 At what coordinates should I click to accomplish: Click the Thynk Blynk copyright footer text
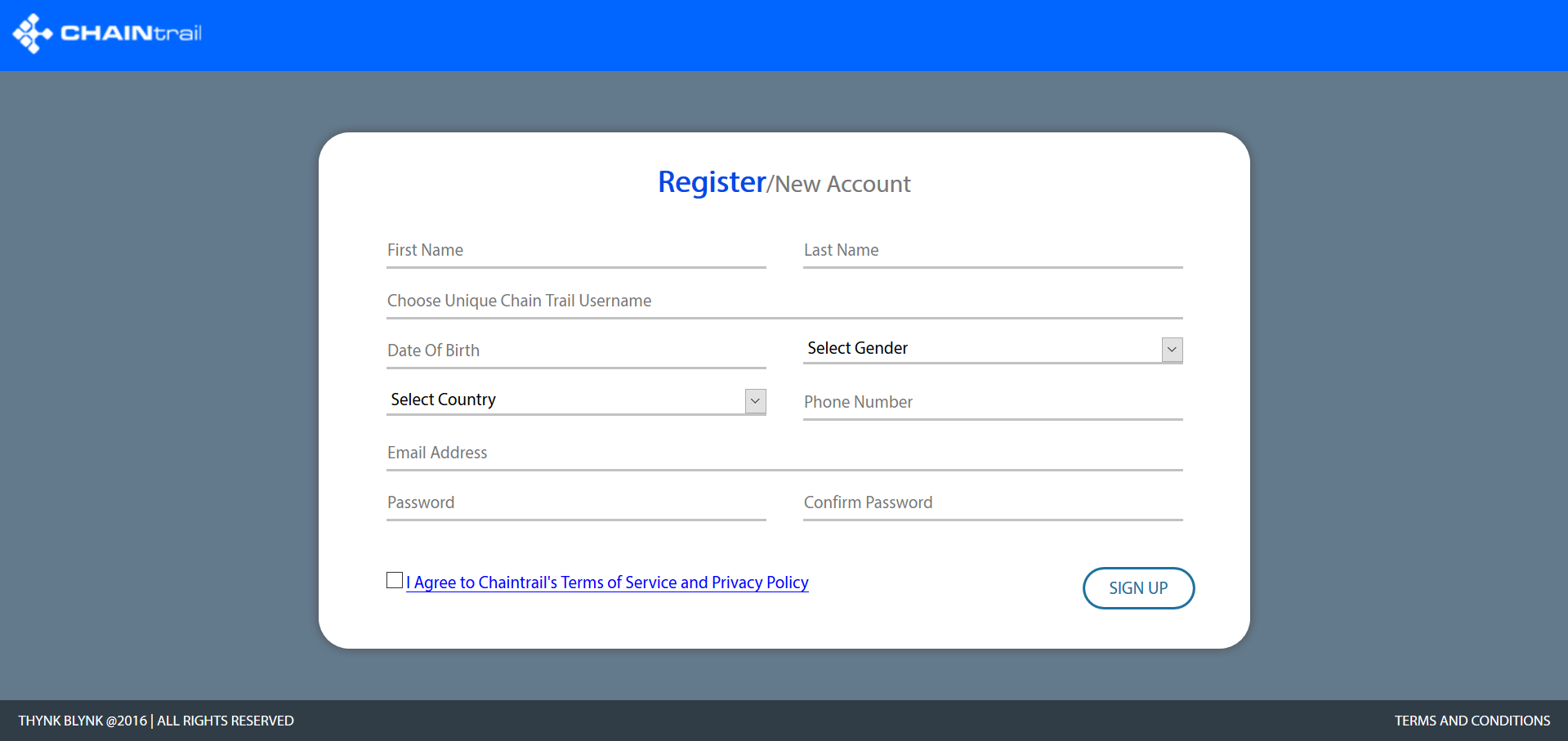coord(156,721)
